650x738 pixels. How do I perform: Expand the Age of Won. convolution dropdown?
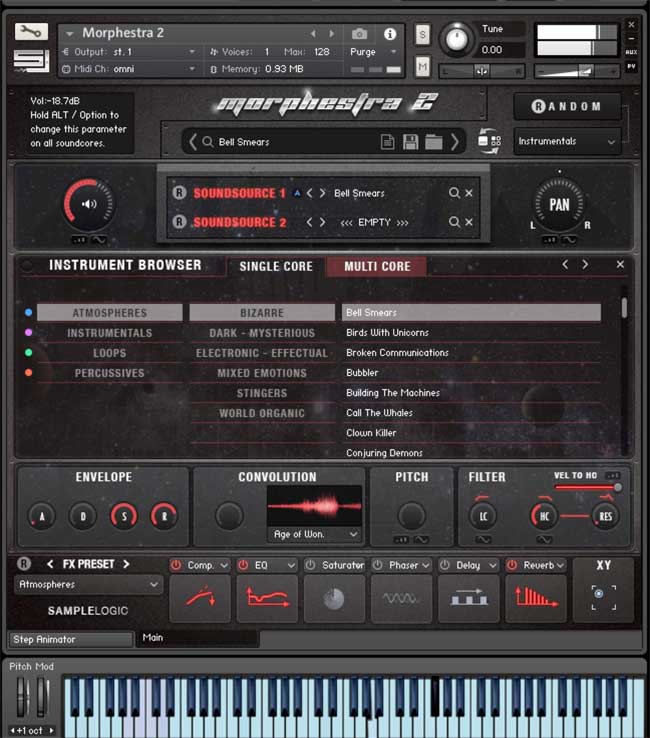click(314, 535)
